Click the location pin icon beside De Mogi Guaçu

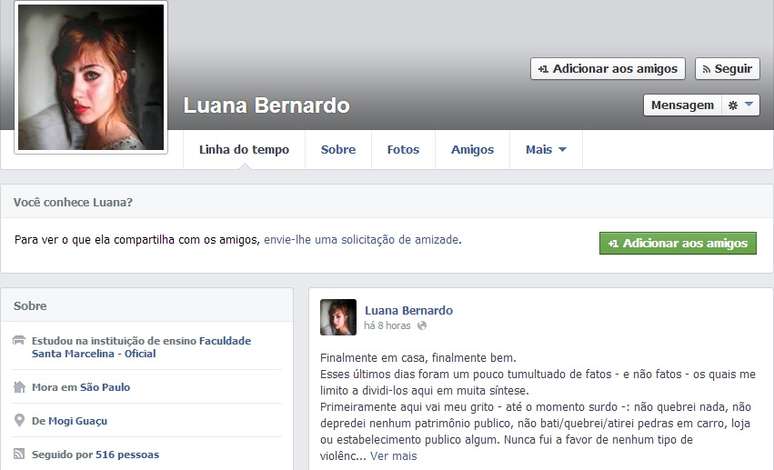19,420
